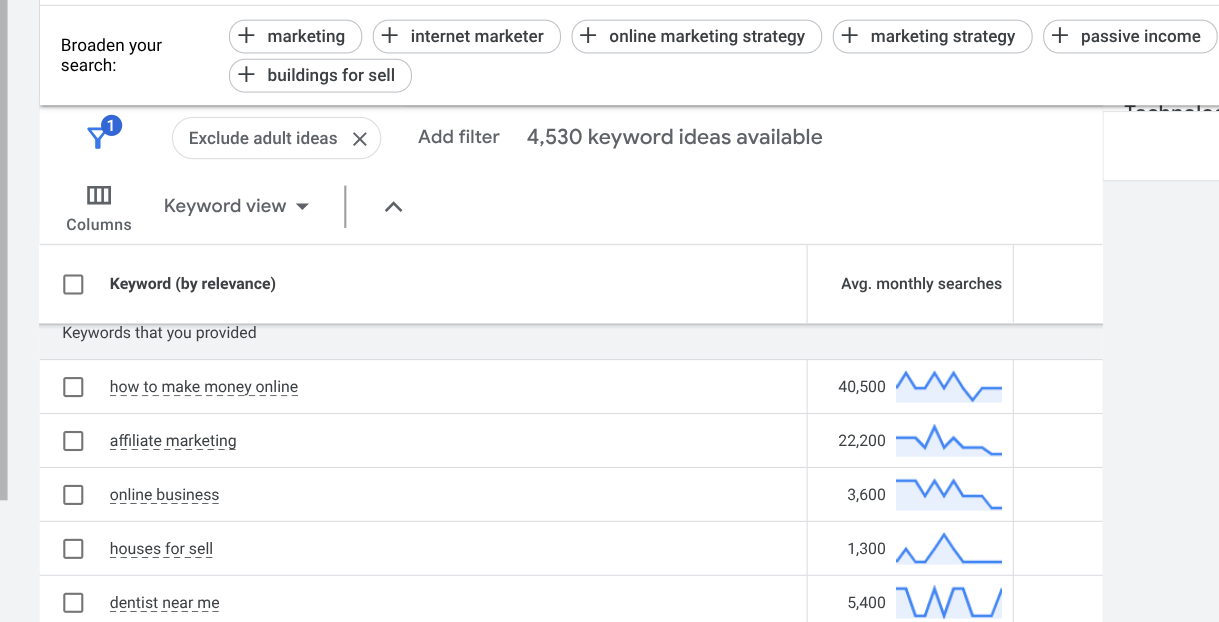Select the 'dentist near me' checkbox

coord(73,603)
